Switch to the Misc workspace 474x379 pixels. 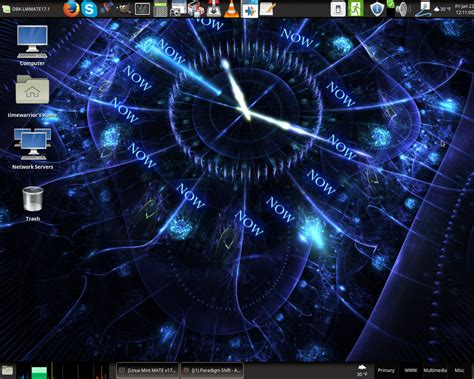point(459,370)
